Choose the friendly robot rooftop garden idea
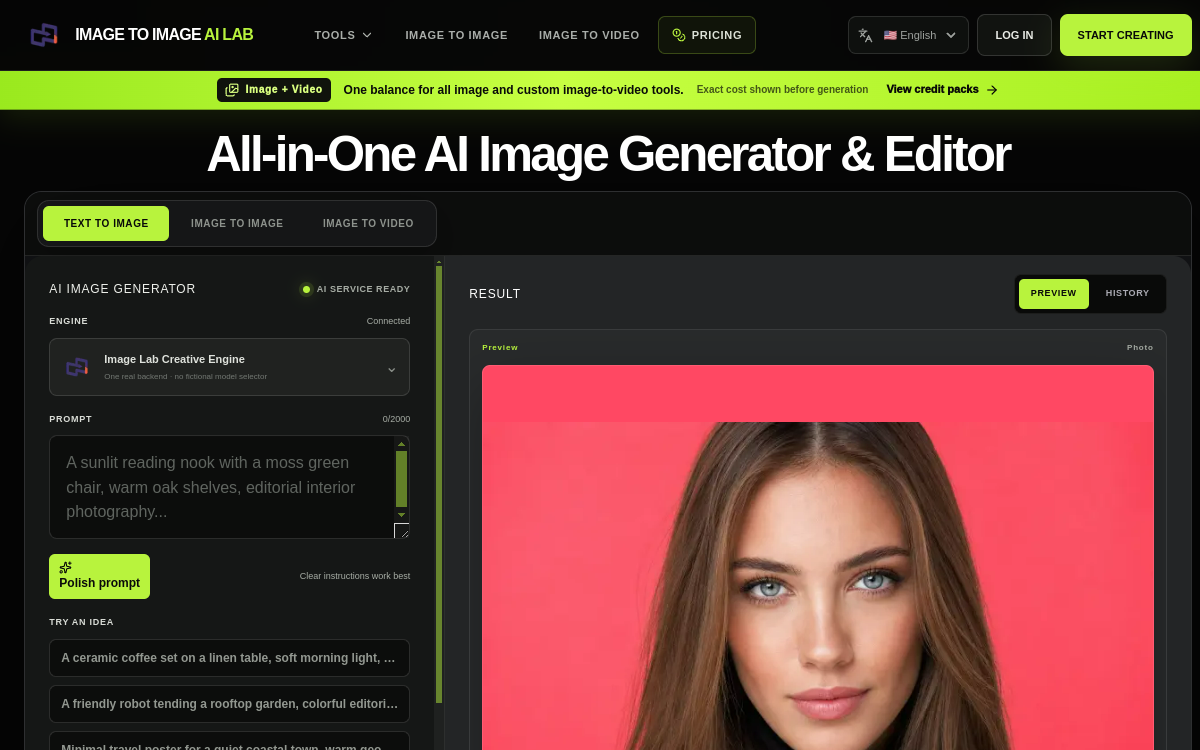Screen dimensions: 1200x750 [229, 704]
